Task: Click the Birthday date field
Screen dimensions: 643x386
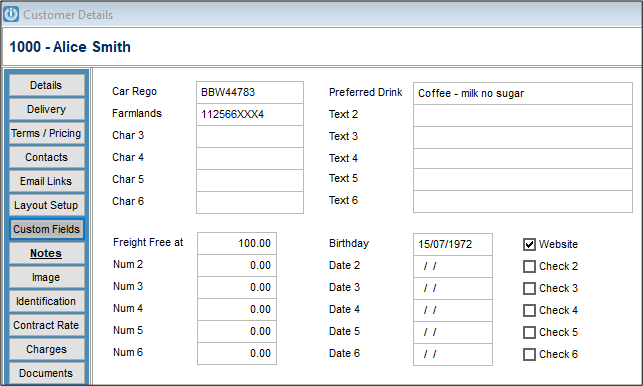Action: [453, 244]
